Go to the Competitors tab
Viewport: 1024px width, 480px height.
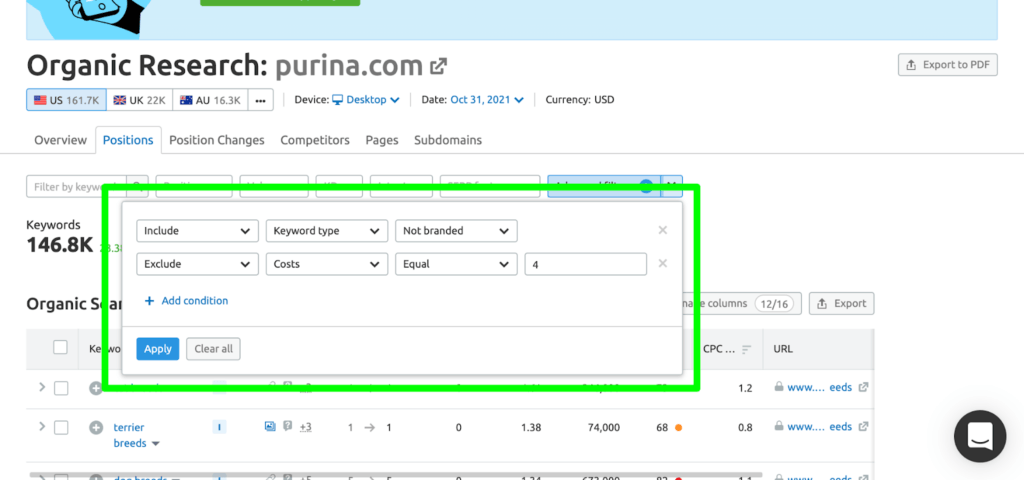315,140
